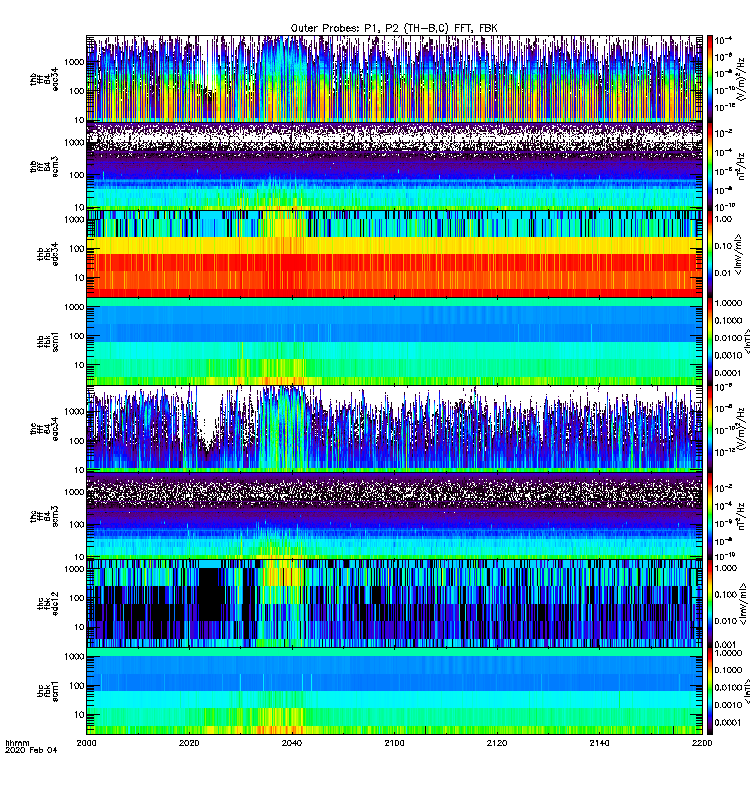Select the thb fbk scm1 panel label
Viewport: 750px width, 800px height.
[x=48, y=341]
